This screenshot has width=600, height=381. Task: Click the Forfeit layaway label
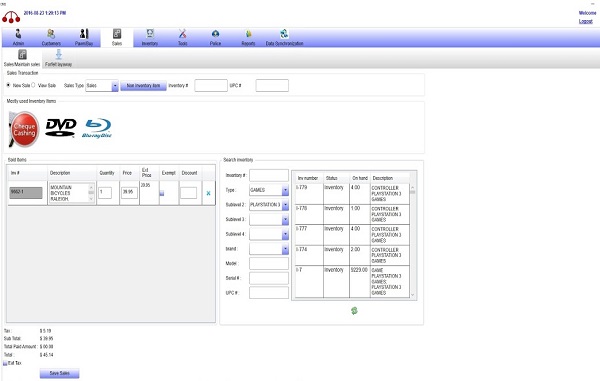coord(59,64)
